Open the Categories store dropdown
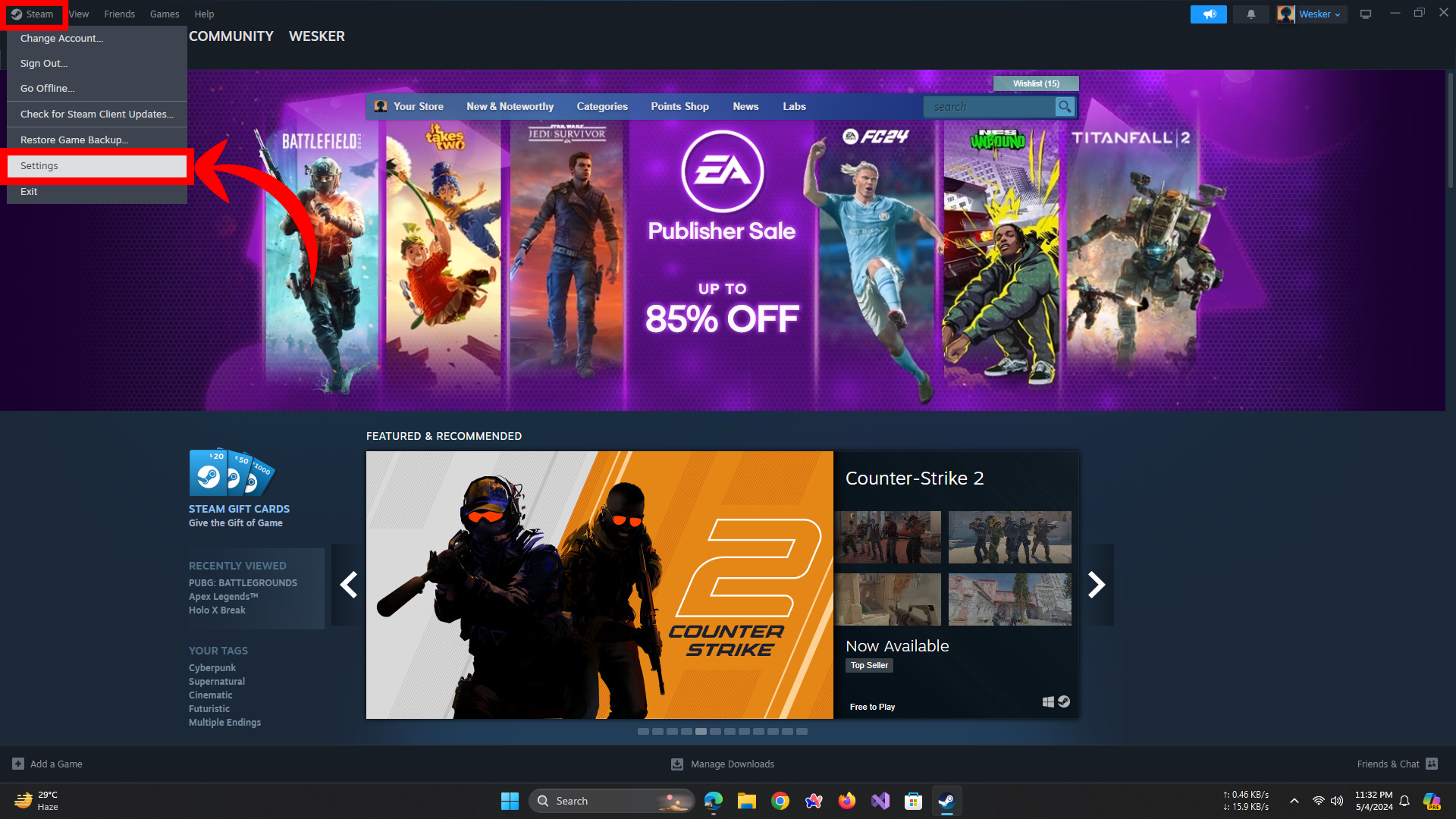The height and width of the screenshot is (819, 1456). click(601, 107)
